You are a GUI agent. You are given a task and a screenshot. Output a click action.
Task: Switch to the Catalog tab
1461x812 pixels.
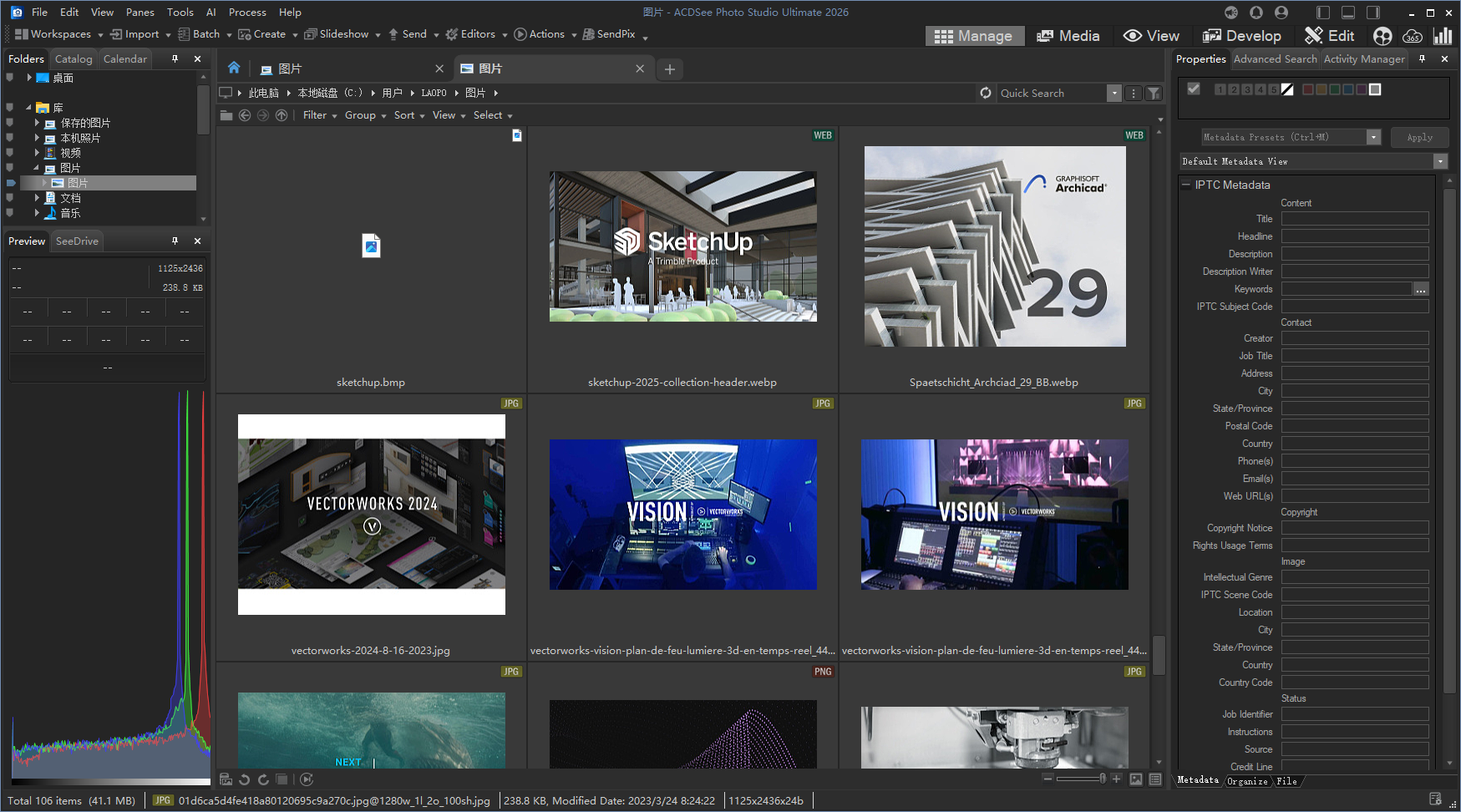click(x=74, y=59)
